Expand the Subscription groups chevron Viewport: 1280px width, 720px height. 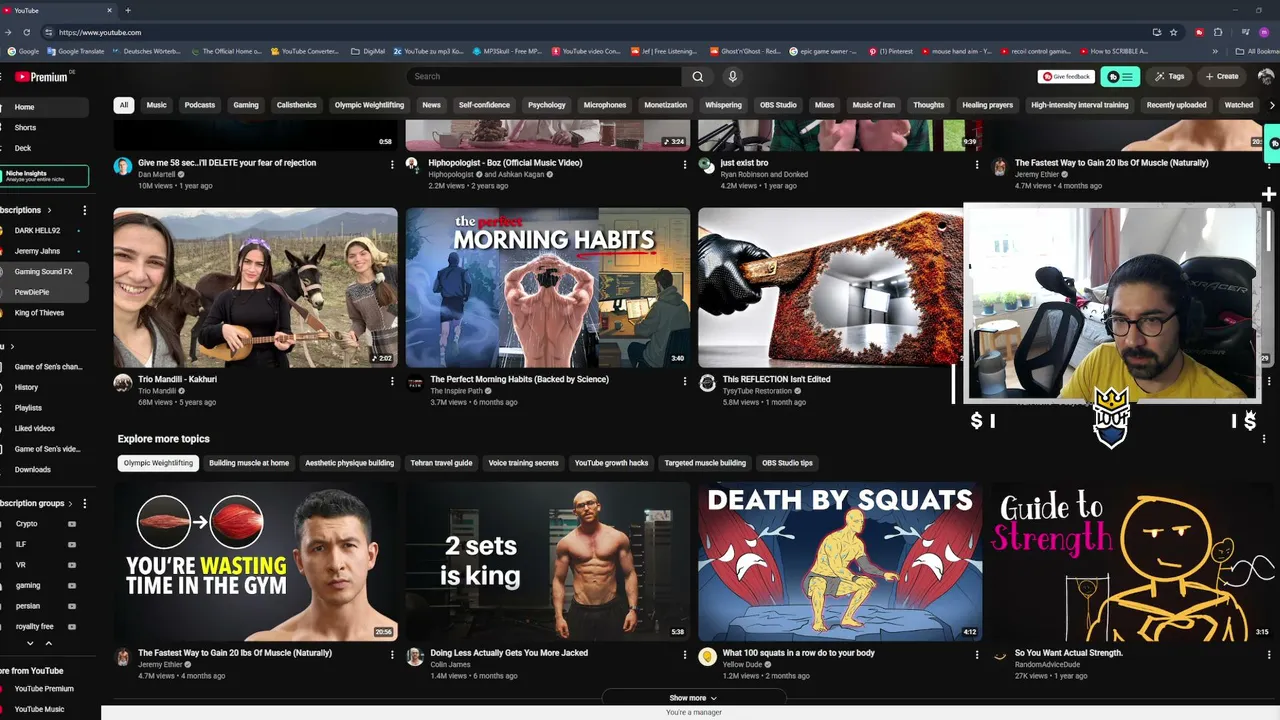(x=72, y=503)
